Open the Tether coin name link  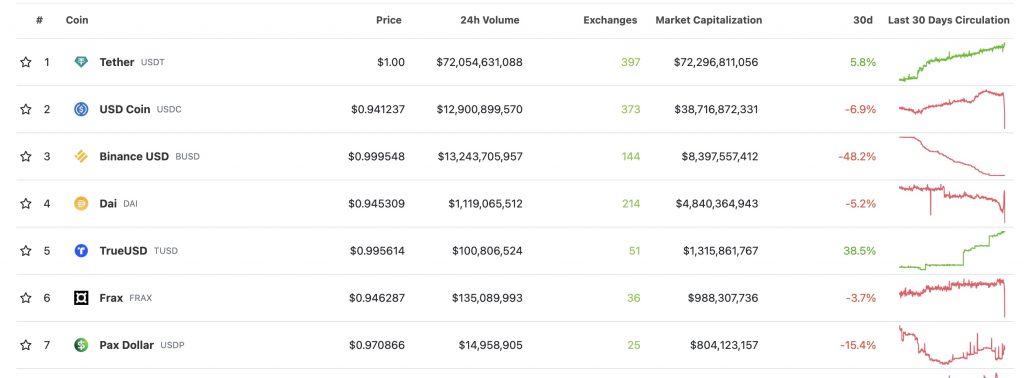coord(117,62)
